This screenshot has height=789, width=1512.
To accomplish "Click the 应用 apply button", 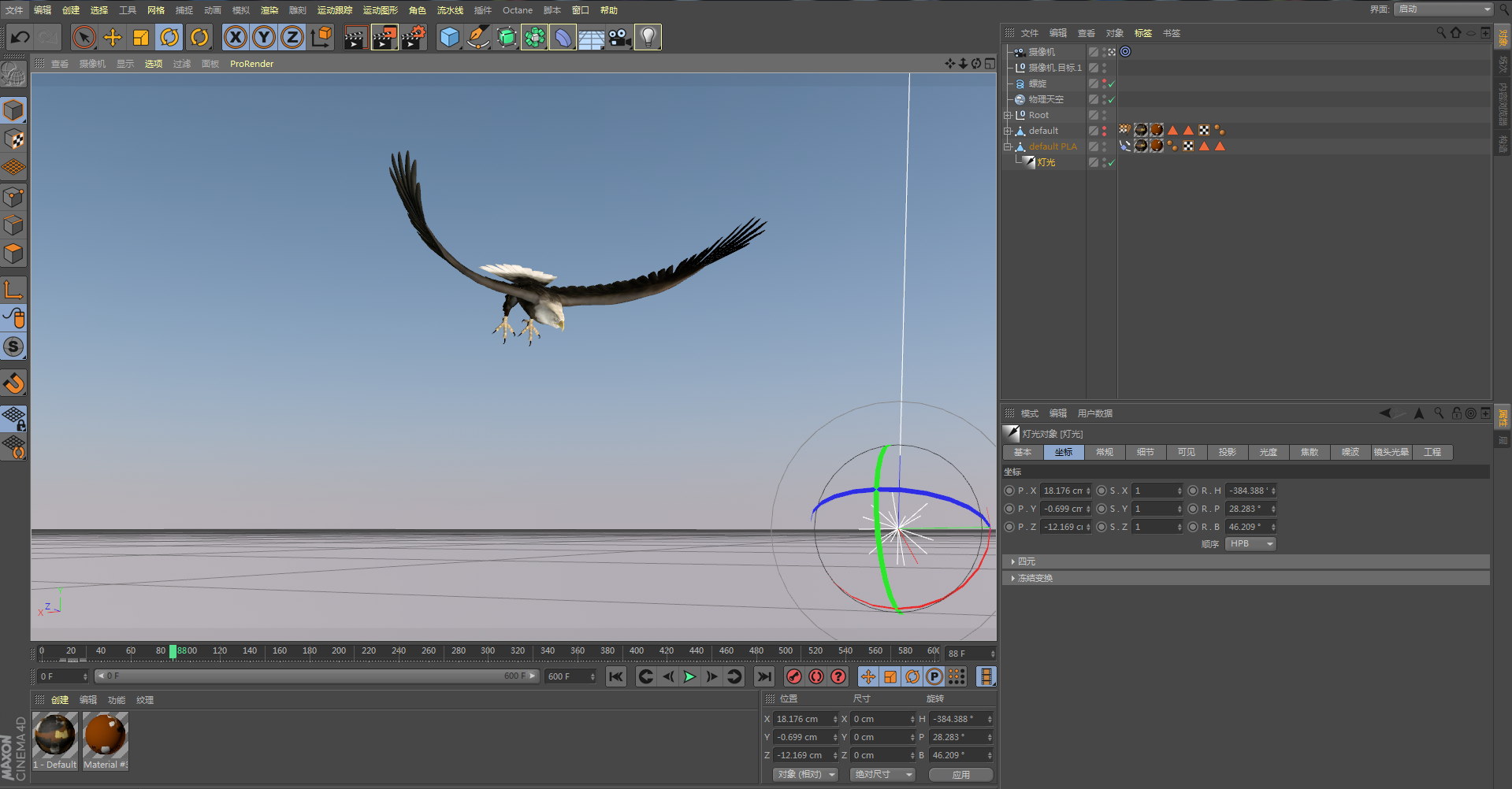I will (960, 775).
